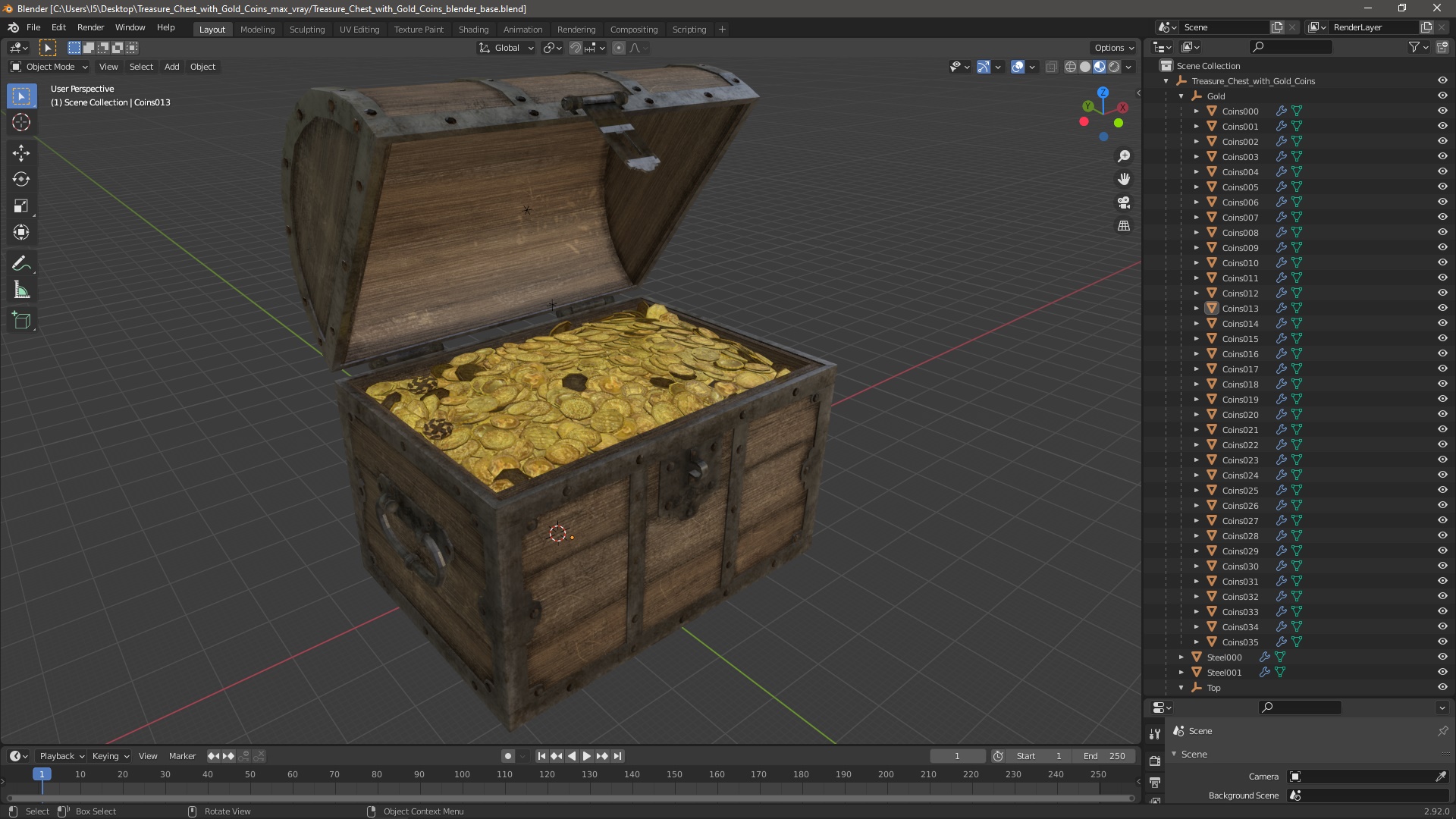
Task: Activate the Scale tool
Action: [x=21, y=206]
